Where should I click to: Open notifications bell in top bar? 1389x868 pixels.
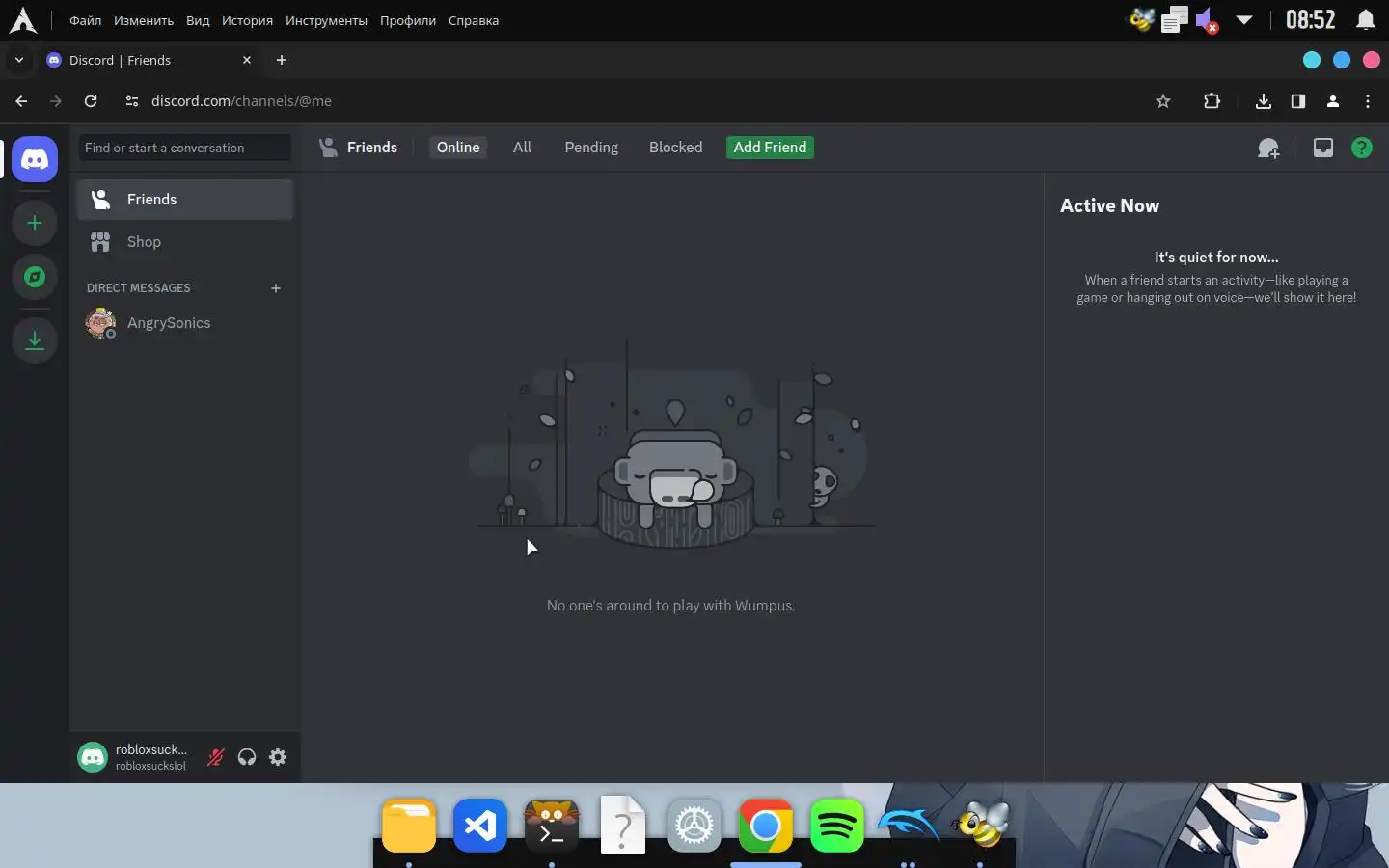coord(1366,20)
